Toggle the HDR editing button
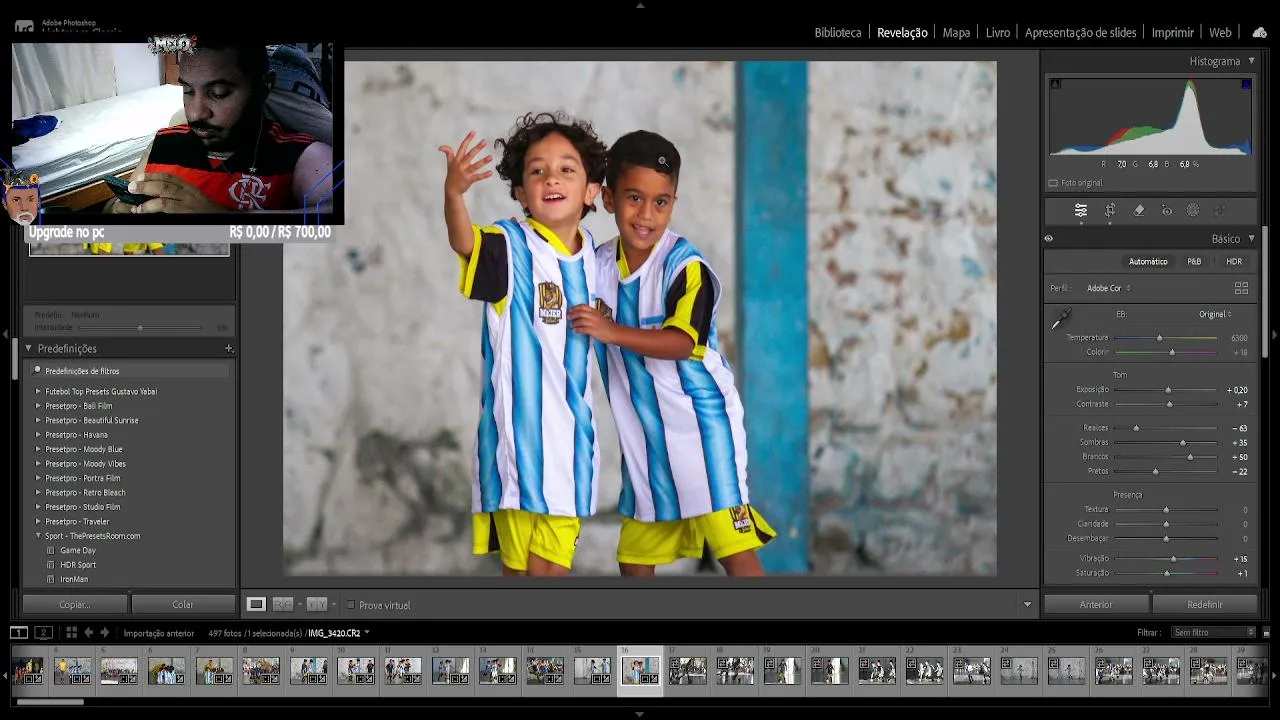The width and height of the screenshot is (1280, 720). click(x=1234, y=262)
